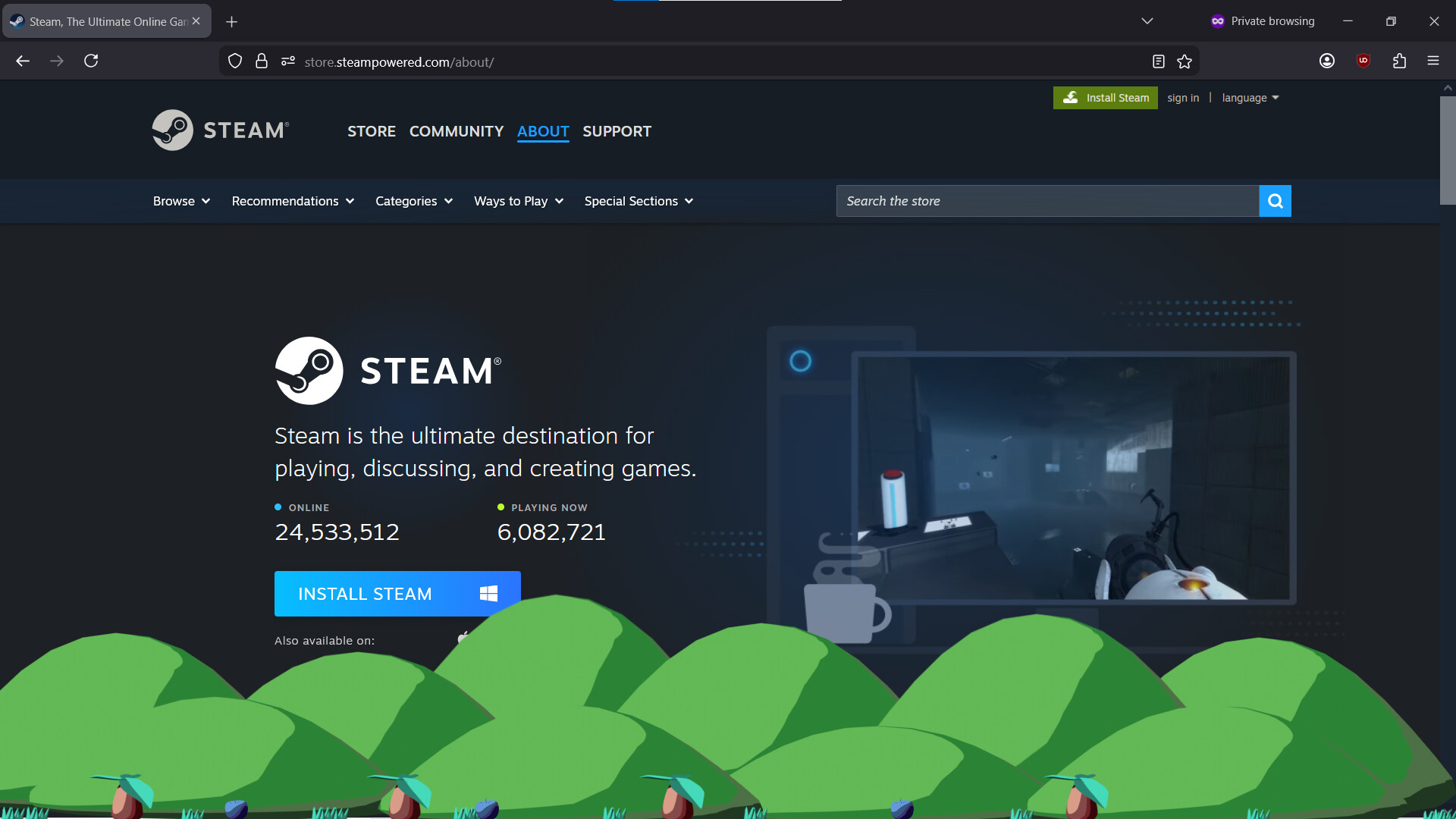Click the store search magnifier icon

pos(1275,201)
